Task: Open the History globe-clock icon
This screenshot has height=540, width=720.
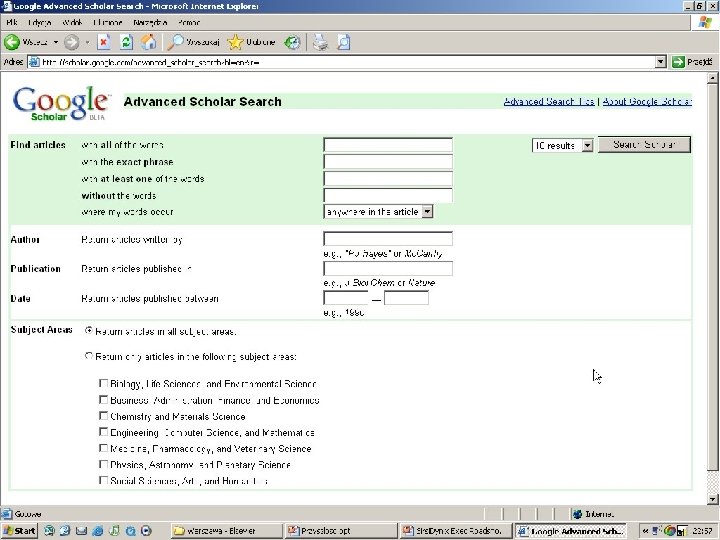Action: tap(292, 42)
